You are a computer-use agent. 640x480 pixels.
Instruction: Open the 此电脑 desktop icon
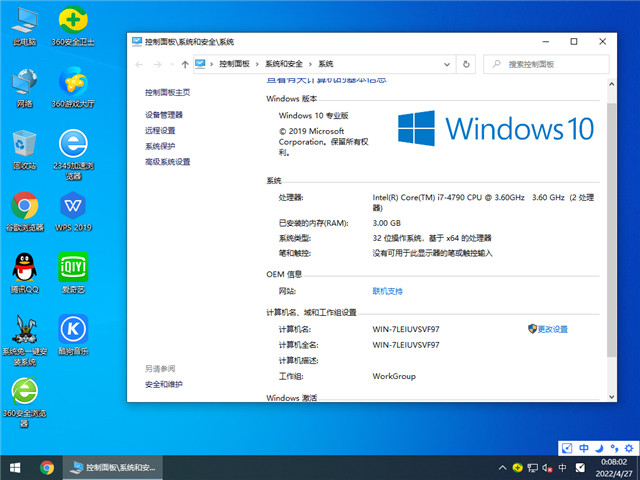point(24,27)
